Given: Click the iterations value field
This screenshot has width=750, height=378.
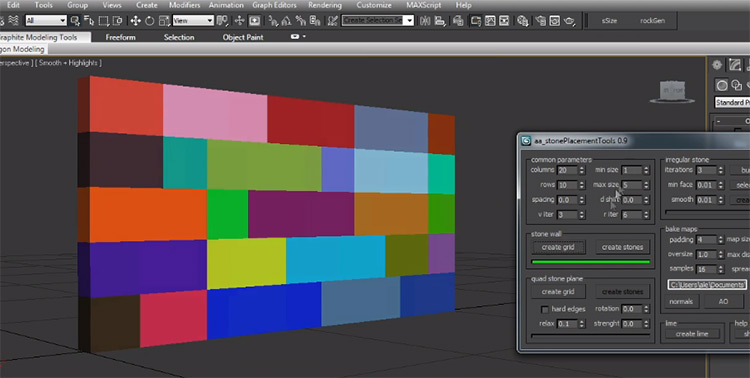Looking at the screenshot, I should [706, 170].
